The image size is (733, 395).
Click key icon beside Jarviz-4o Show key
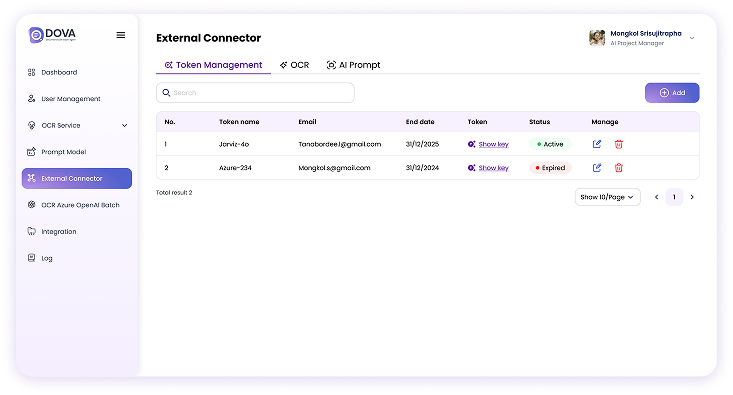471,144
